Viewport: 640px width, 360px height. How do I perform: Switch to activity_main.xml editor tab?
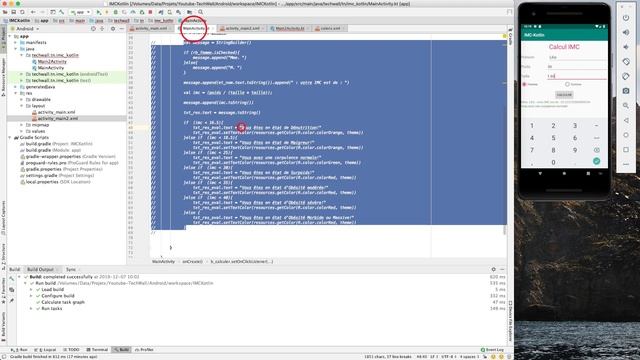click(x=151, y=29)
